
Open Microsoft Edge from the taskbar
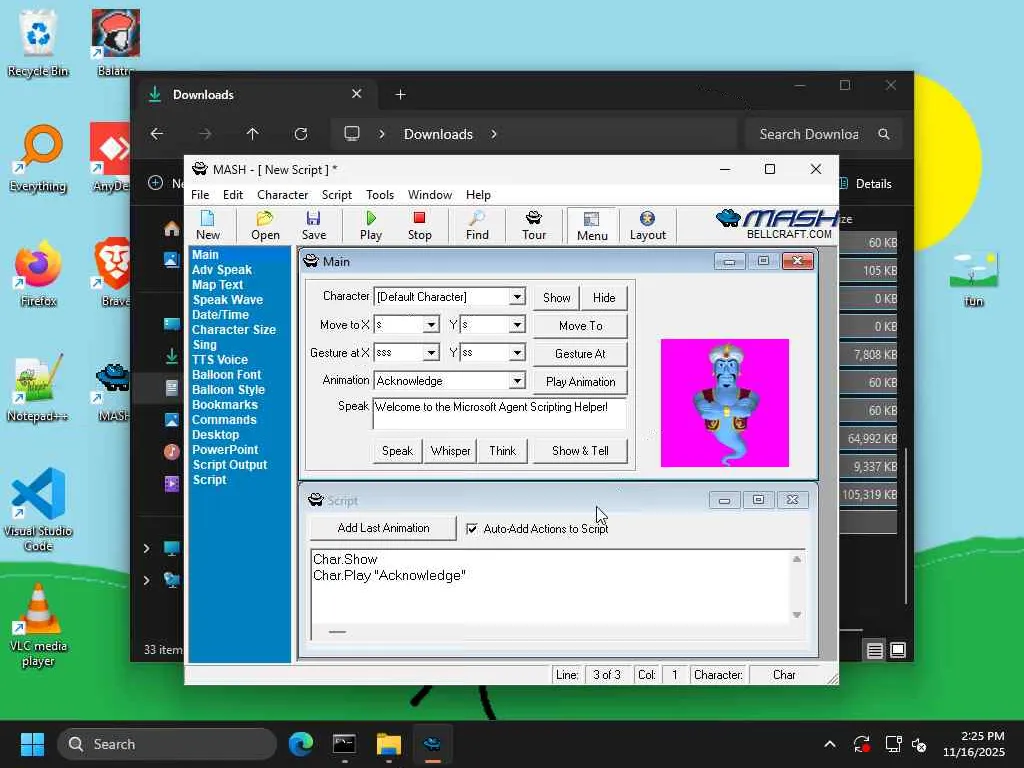[x=301, y=744]
